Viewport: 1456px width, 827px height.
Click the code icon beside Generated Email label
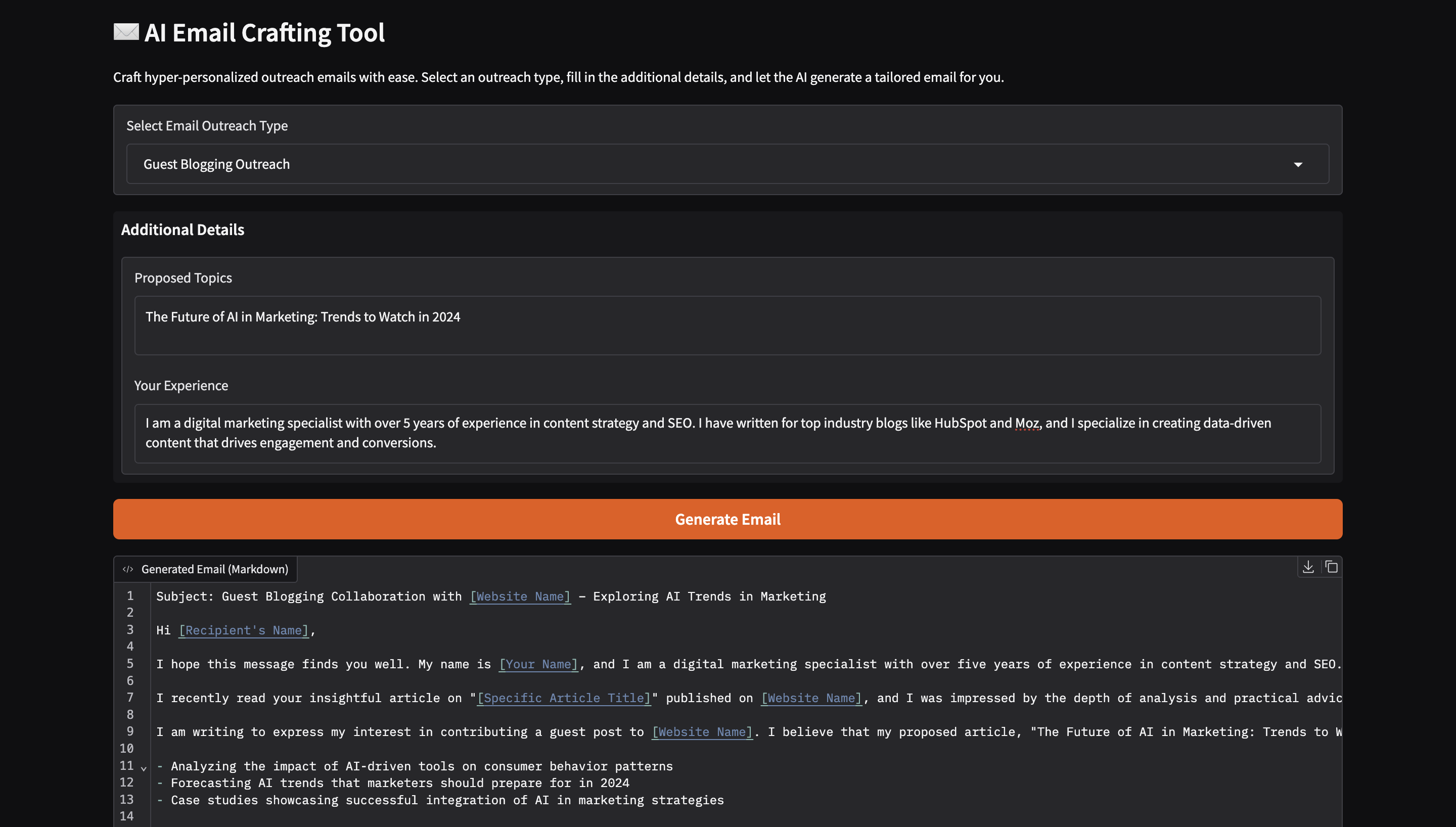tap(128, 569)
